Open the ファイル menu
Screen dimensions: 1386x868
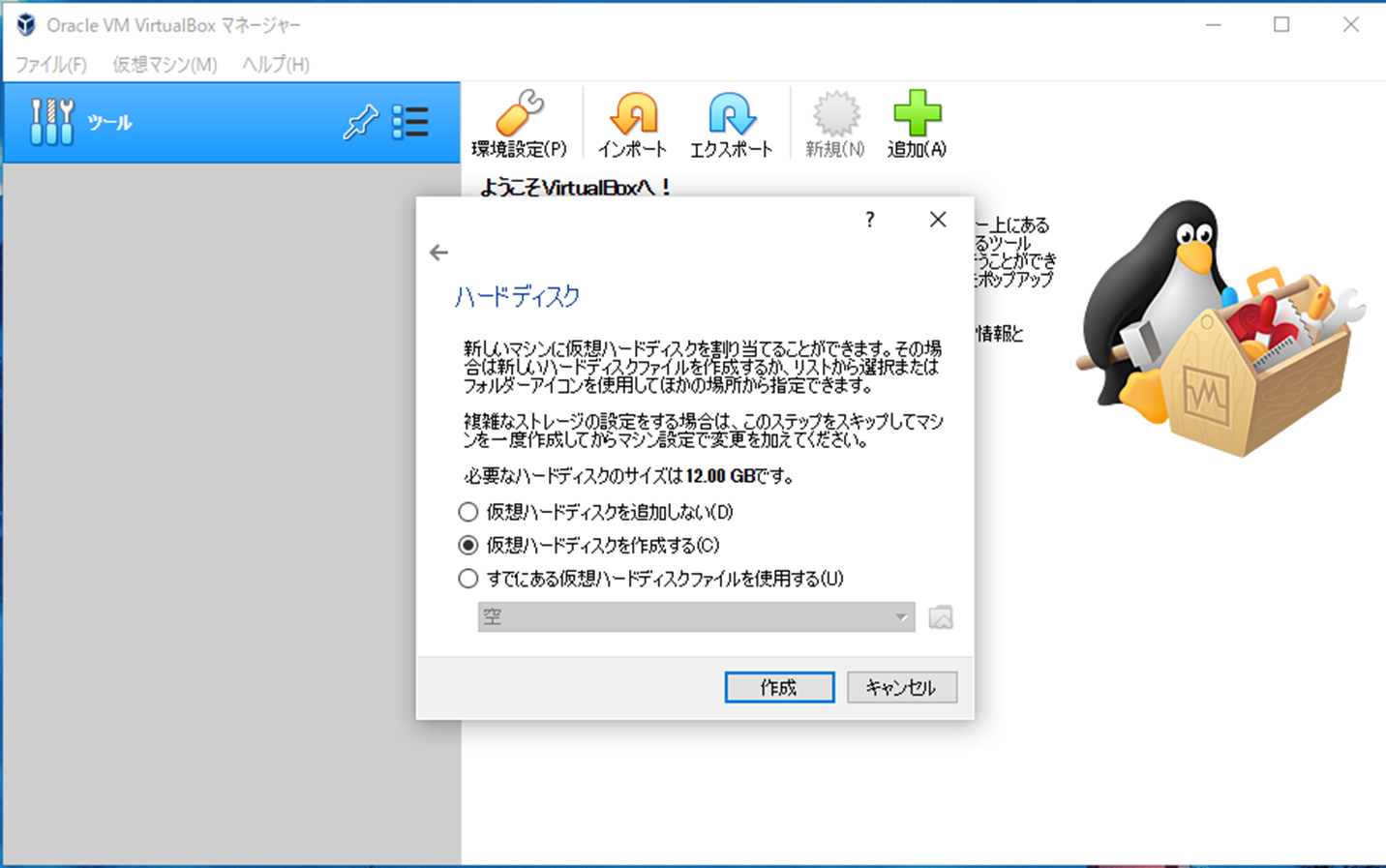coord(50,64)
